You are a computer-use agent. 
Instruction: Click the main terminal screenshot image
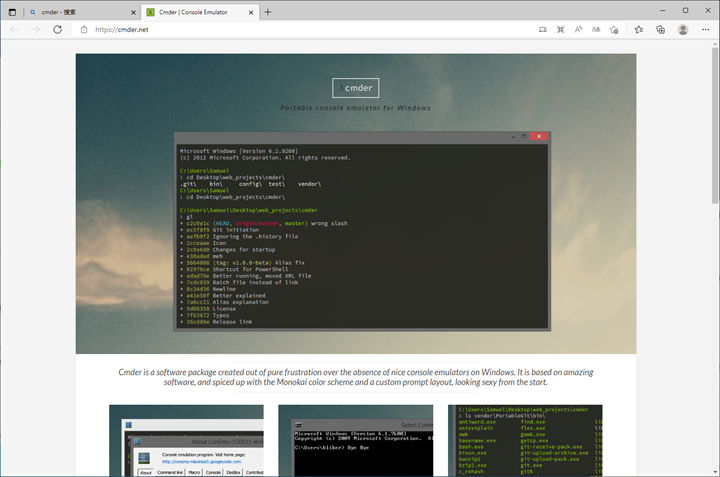click(362, 231)
